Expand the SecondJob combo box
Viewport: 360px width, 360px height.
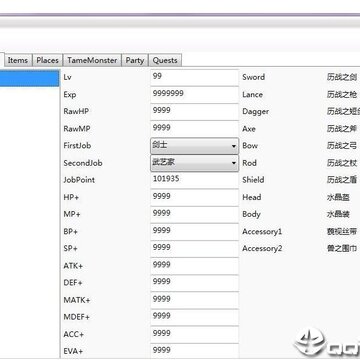(195, 163)
